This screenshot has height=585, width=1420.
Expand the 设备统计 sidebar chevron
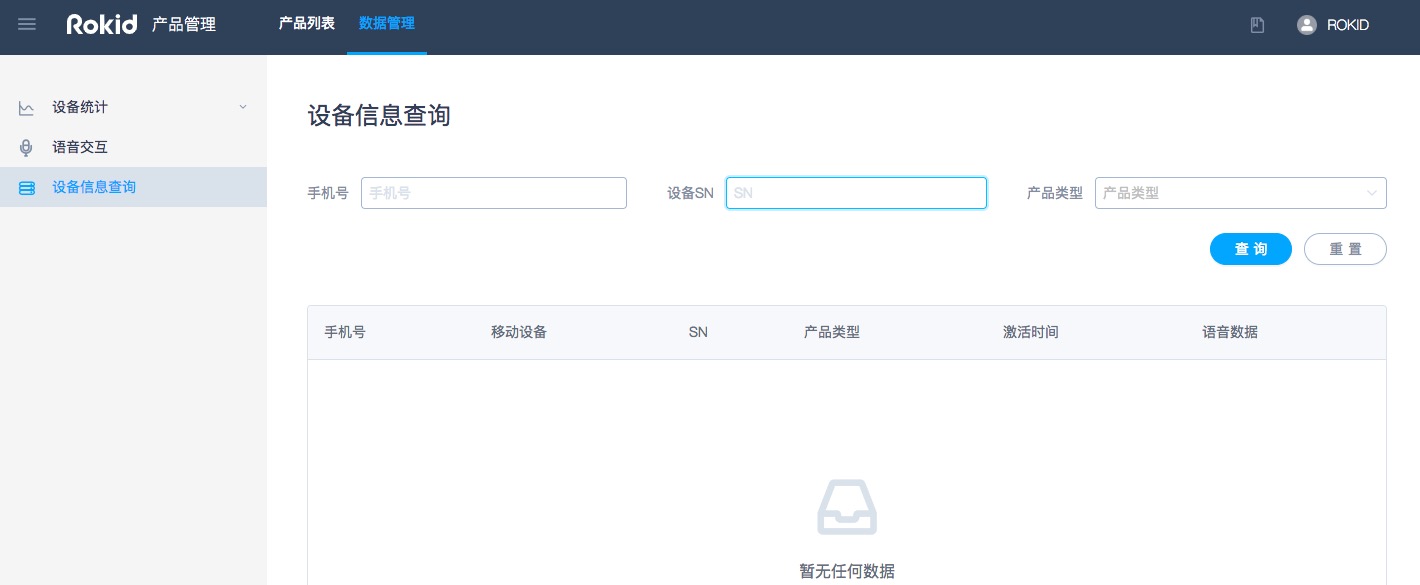click(242, 107)
